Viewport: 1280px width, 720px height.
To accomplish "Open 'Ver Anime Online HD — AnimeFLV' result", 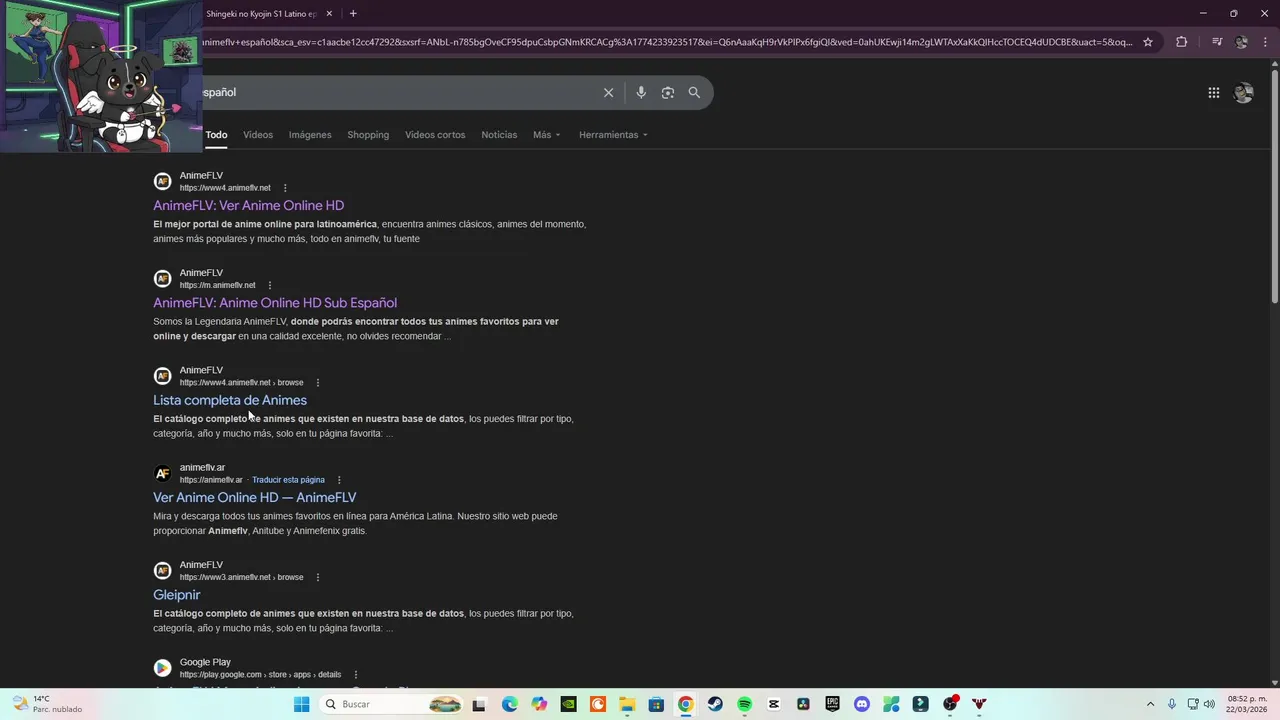I will [x=254, y=497].
